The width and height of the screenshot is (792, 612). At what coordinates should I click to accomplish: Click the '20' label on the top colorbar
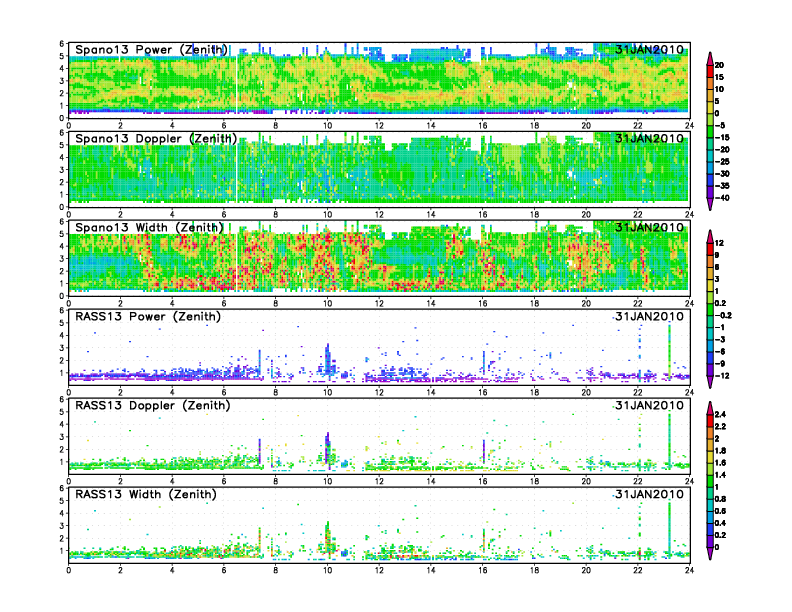click(x=719, y=65)
